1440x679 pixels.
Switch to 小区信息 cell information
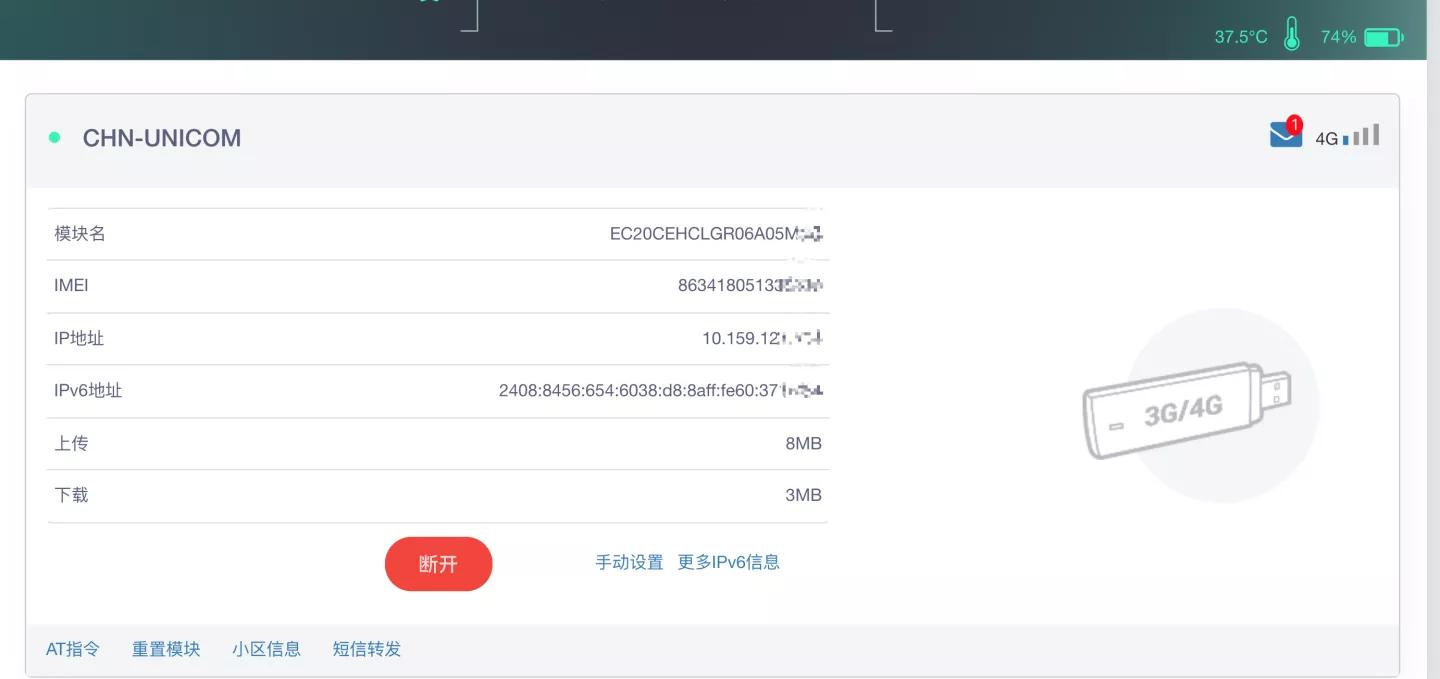click(x=266, y=649)
